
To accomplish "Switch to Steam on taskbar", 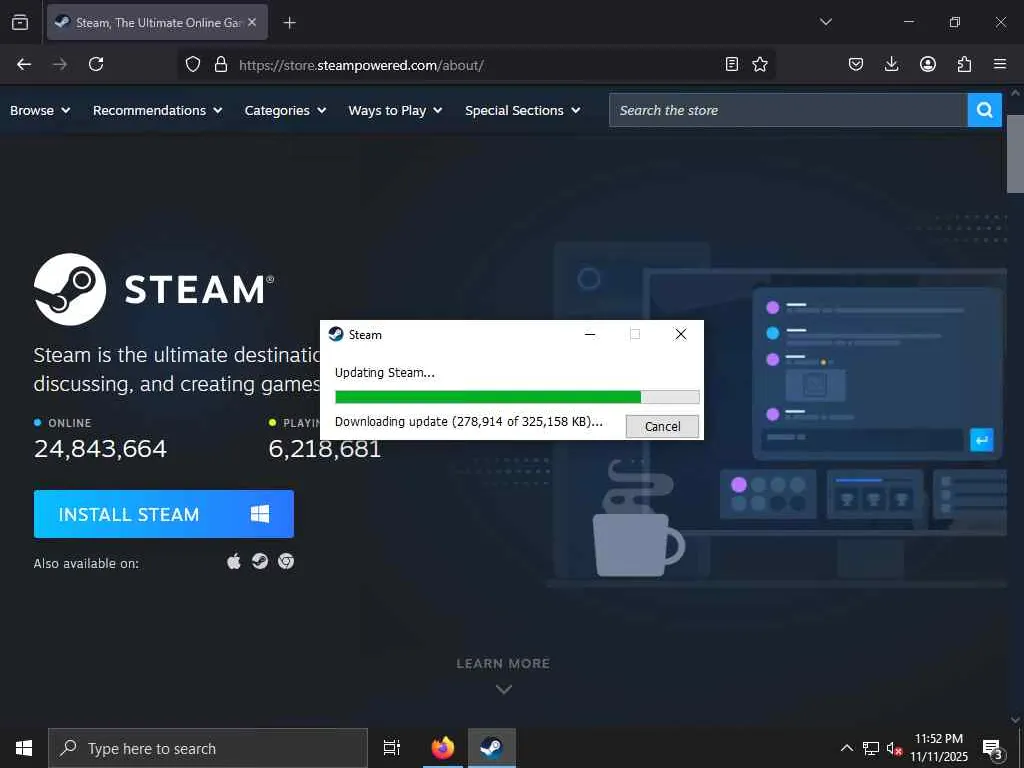I will coord(492,748).
